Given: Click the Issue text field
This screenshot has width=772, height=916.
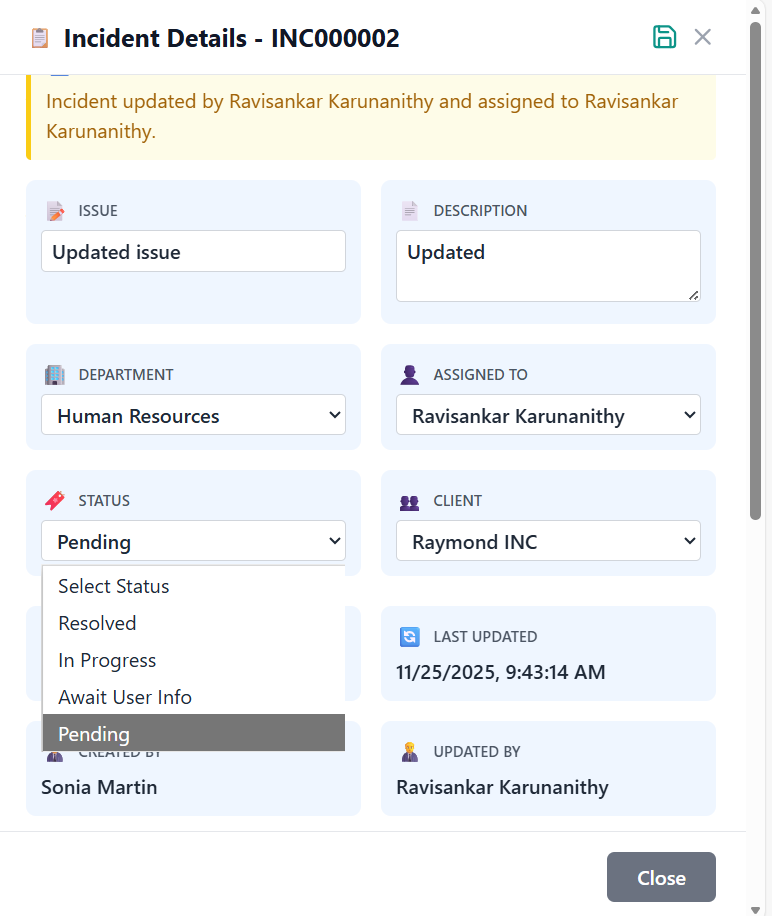Looking at the screenshot, I should [x=193, y=252].
